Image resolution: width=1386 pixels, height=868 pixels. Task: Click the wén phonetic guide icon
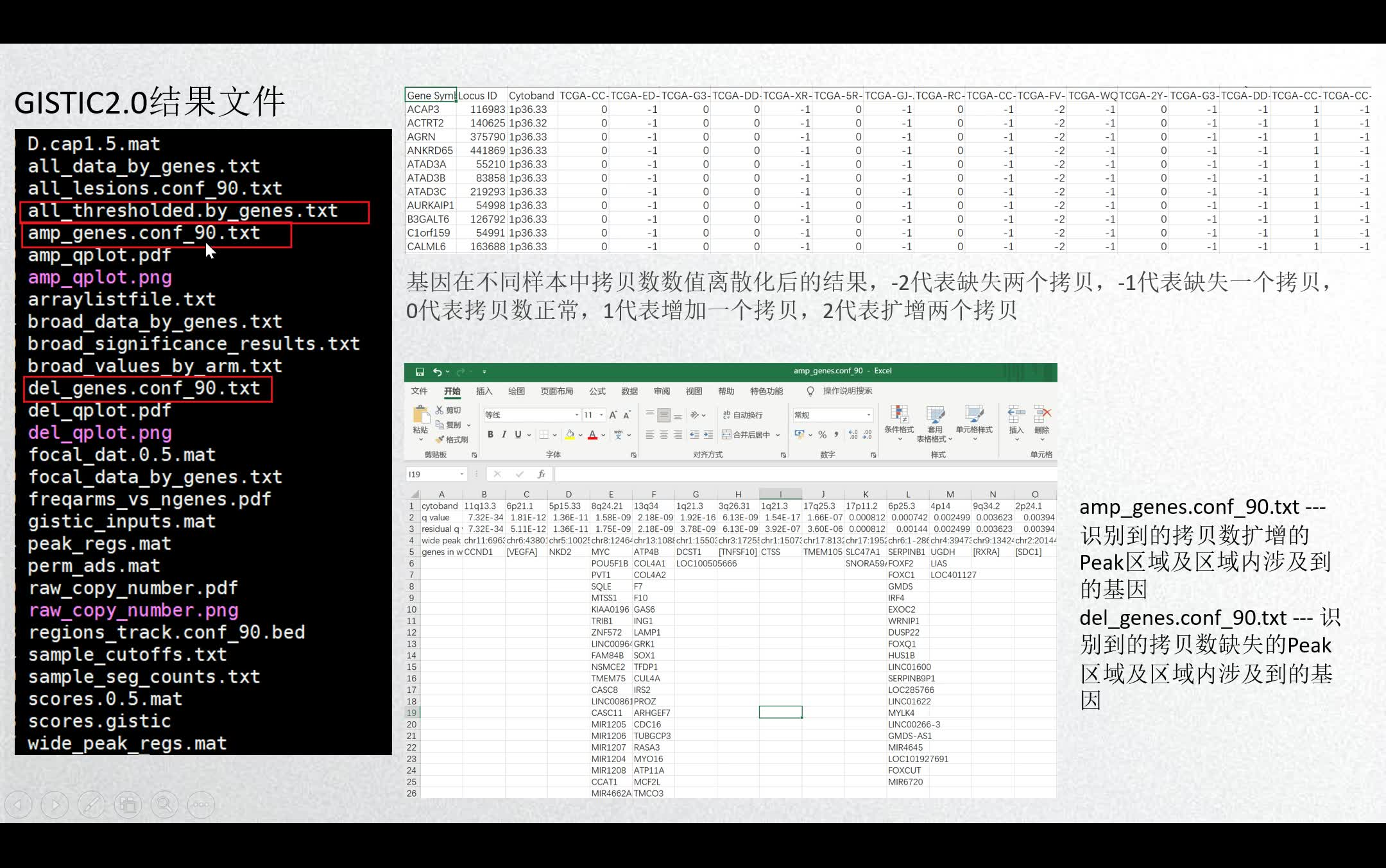619,434
